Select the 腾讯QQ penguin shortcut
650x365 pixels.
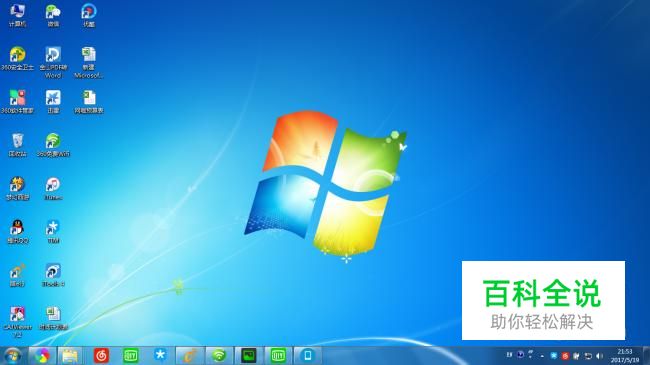coord(17,232)
